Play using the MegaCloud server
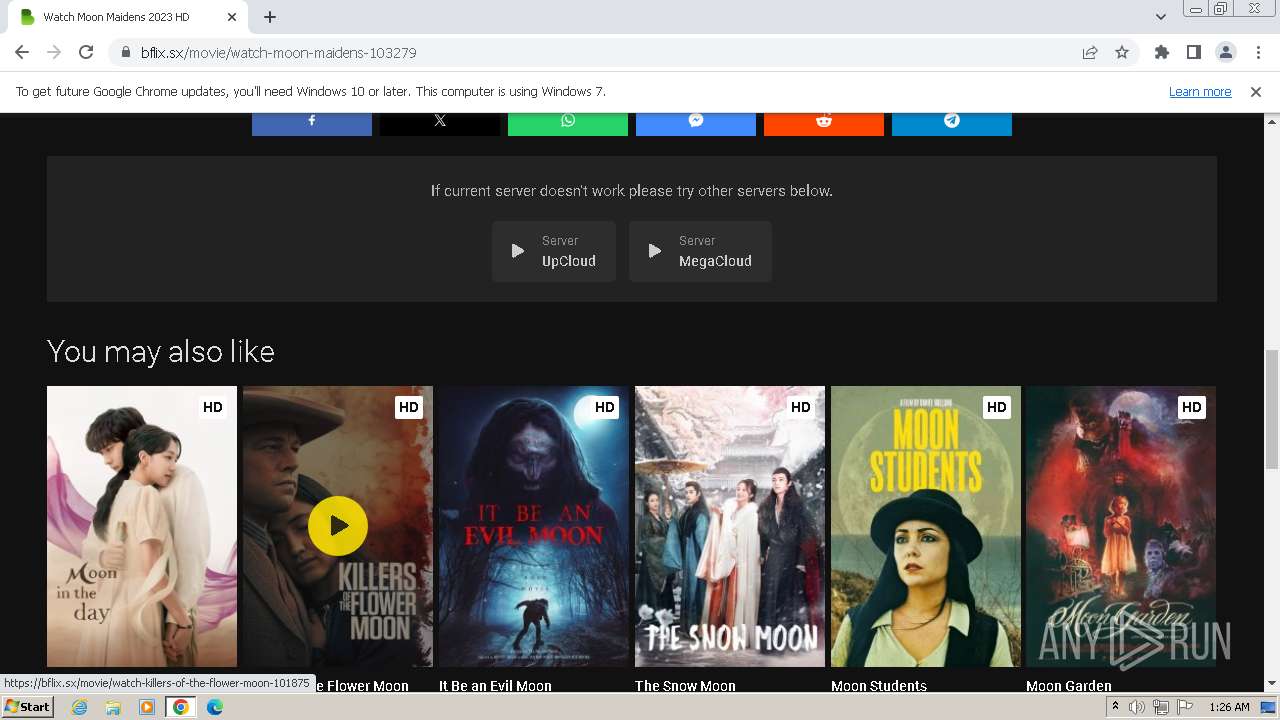 click(700, 251)
